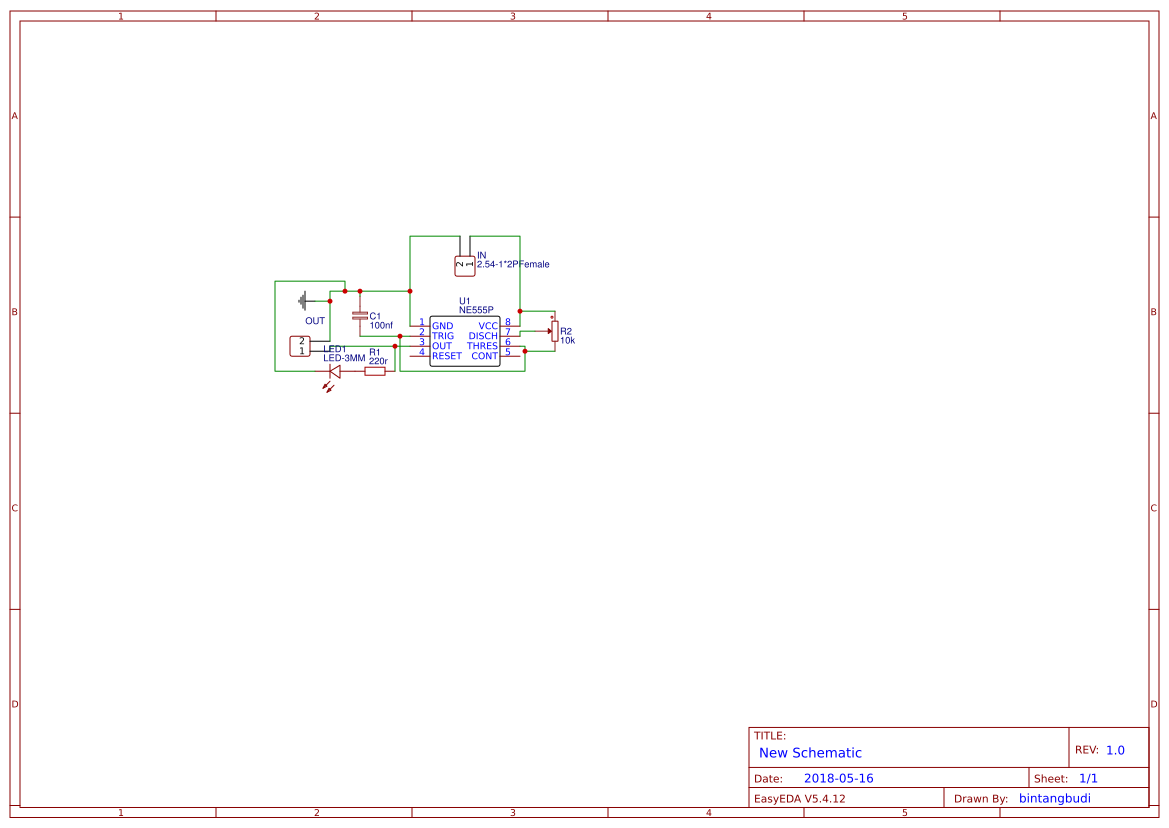Click the capacitor C1 100nf symbol

359,316
